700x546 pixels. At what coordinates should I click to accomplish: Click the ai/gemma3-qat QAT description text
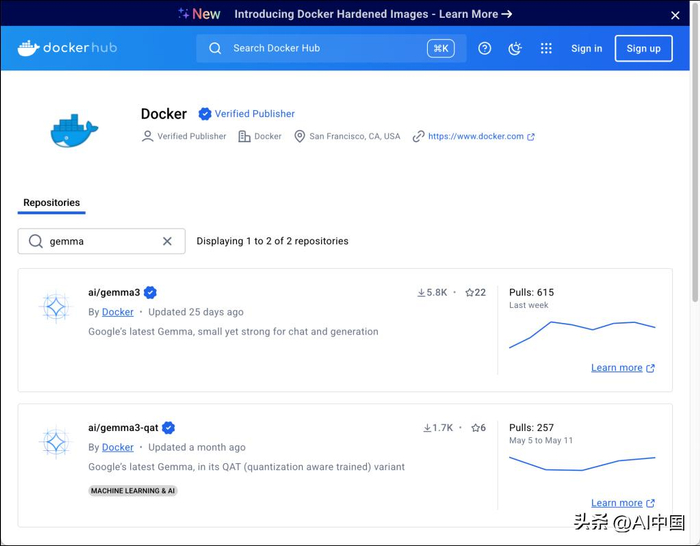click(x=246, y=467)
